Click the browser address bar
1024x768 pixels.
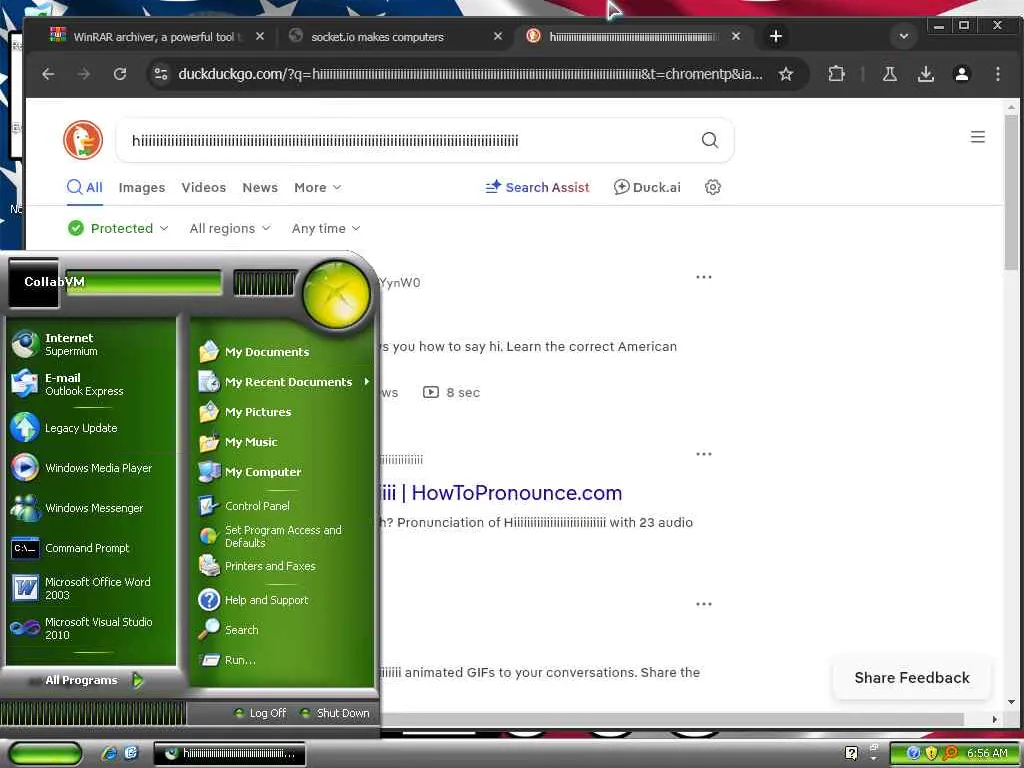pos(469,74)
